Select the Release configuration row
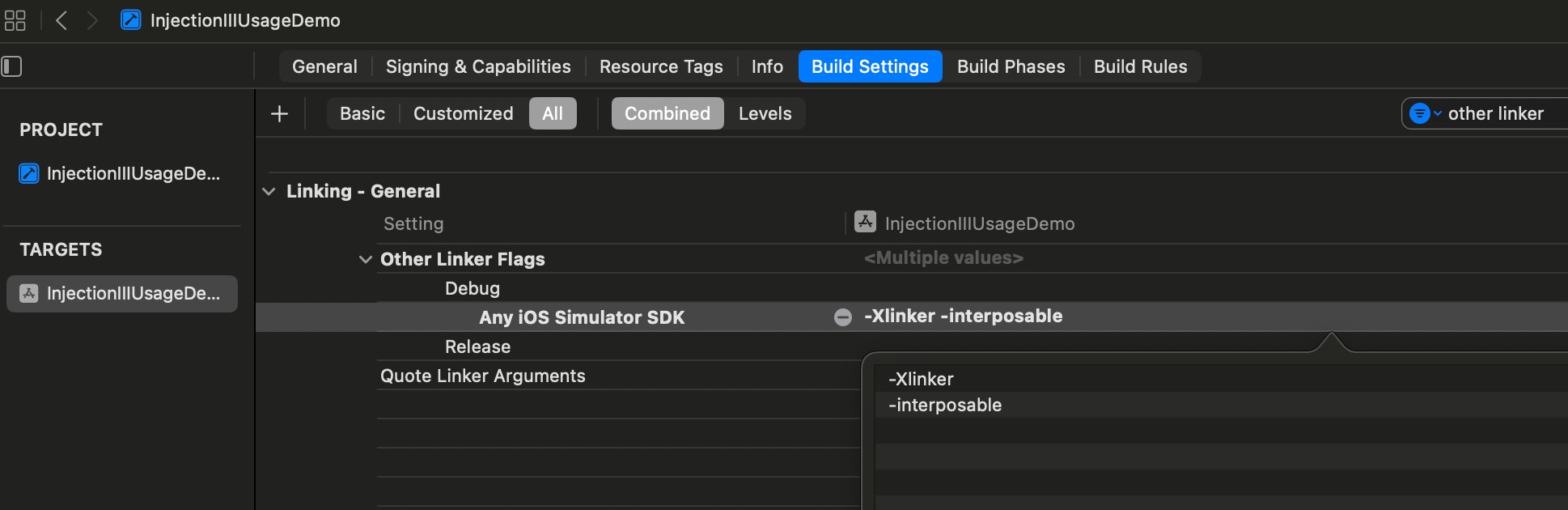Image resolution: width=1568 pixels, height=510 pixels. point(477,347)
